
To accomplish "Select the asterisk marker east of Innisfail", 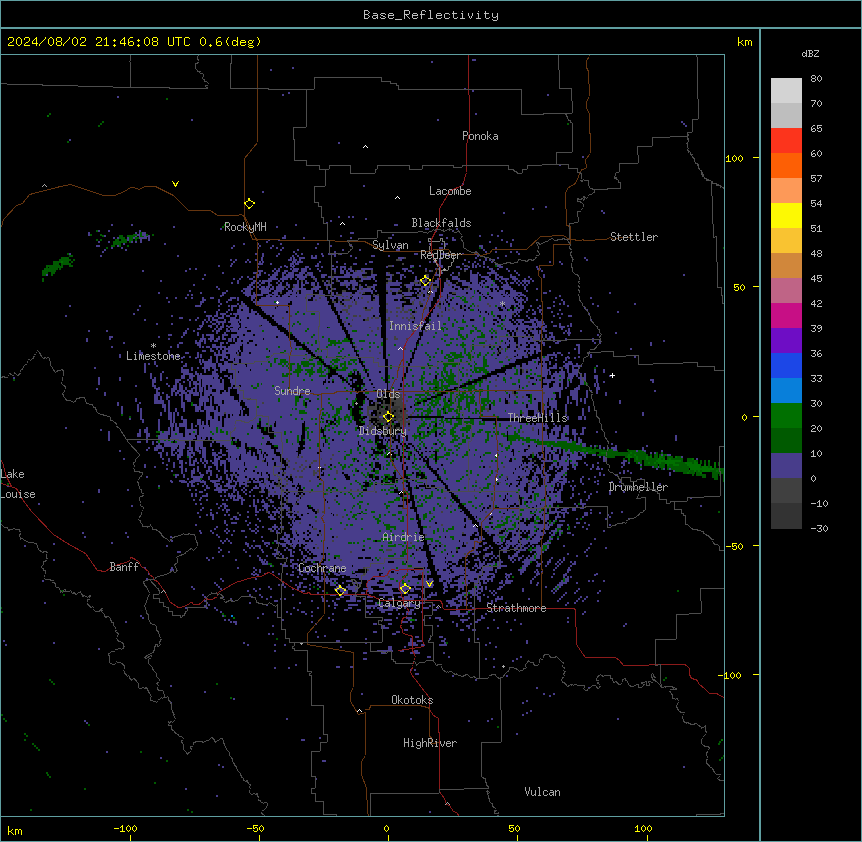I will pyautogui.click(x=502, y=304).
